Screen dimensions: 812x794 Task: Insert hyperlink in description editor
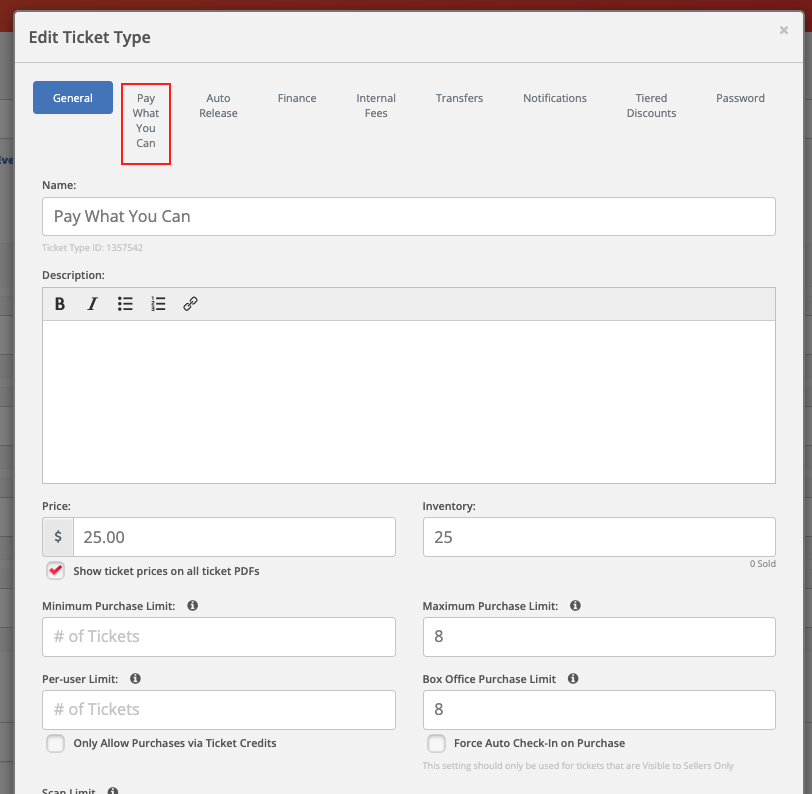click(x=190, y=304)
